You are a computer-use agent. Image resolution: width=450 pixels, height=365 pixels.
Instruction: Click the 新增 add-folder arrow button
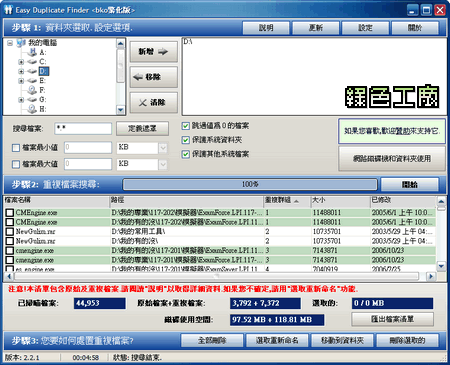tap(153, 52)
